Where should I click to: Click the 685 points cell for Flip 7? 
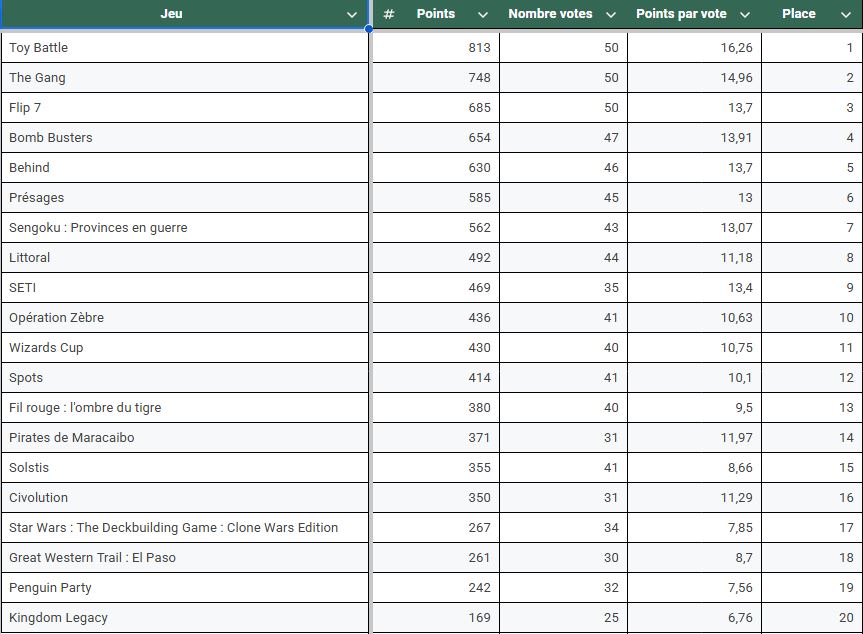[x=436, y=107]
